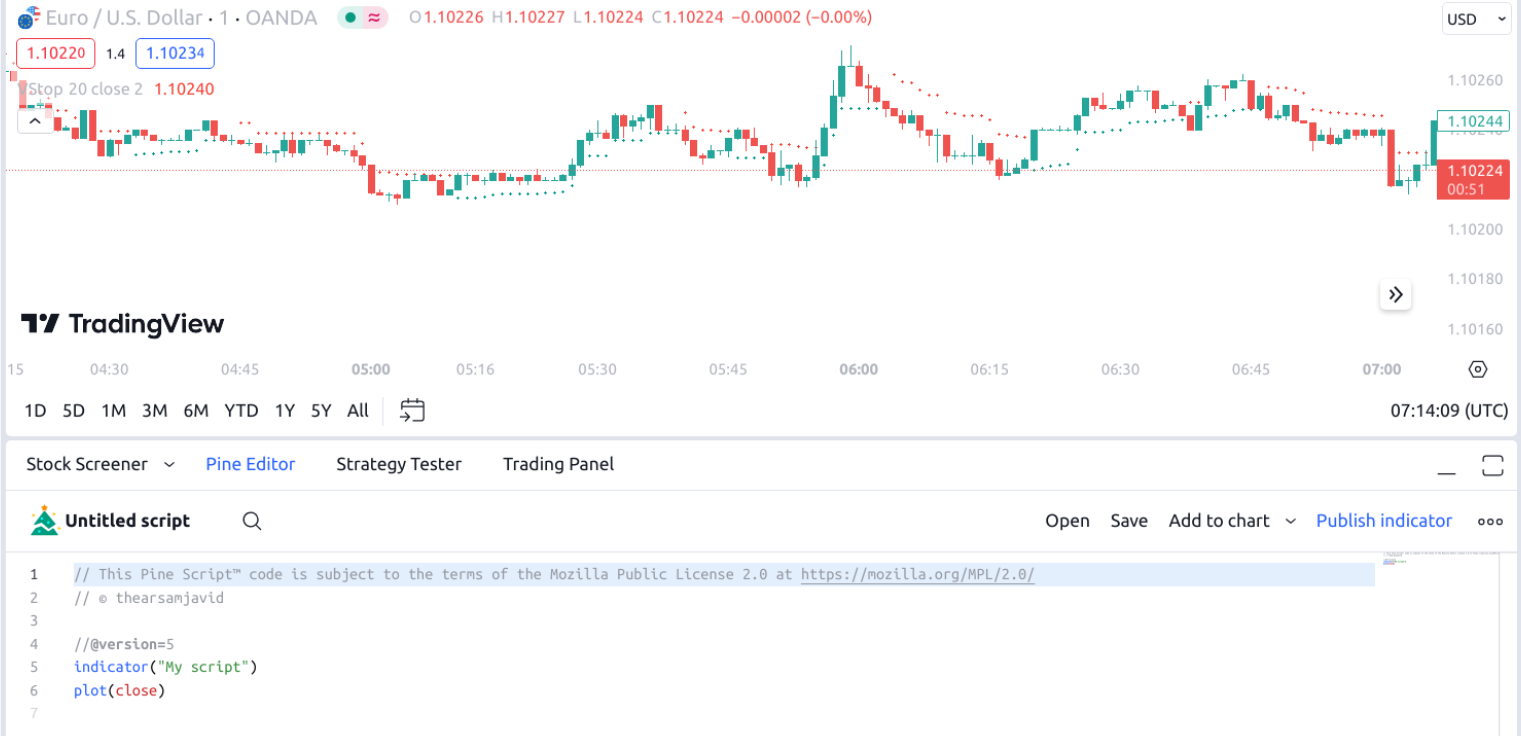Image resolution: width=1521 pixels, height=736 pixels.
Task: Select the 5Y time range
Action: point(321,410)
